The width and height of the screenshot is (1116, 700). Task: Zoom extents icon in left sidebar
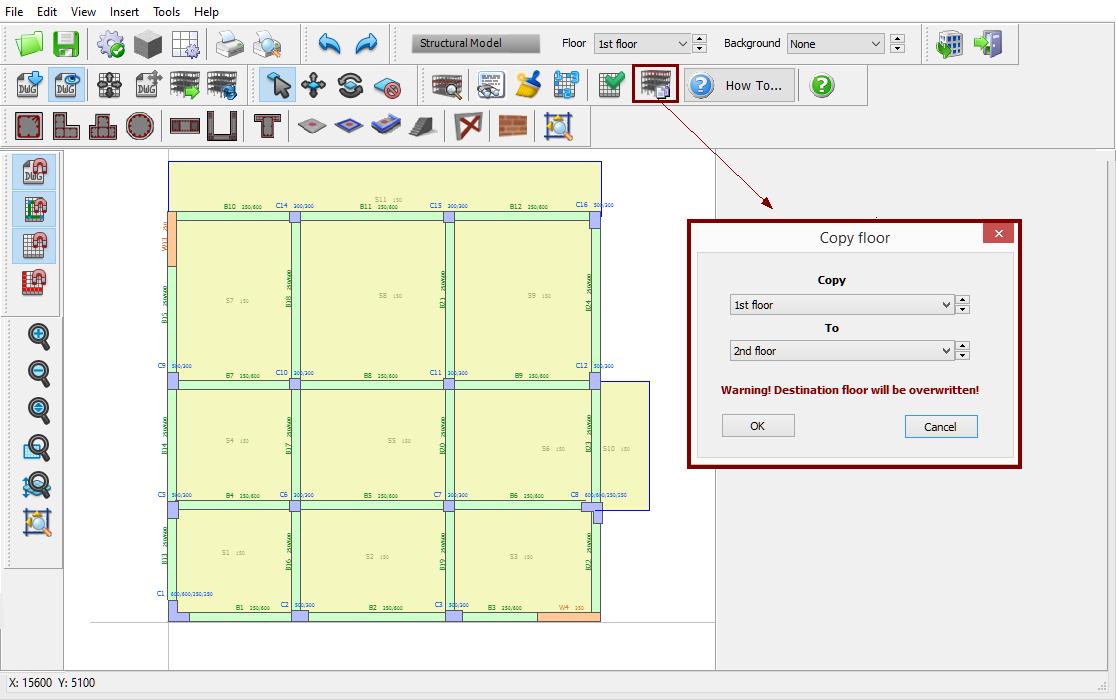37,523
